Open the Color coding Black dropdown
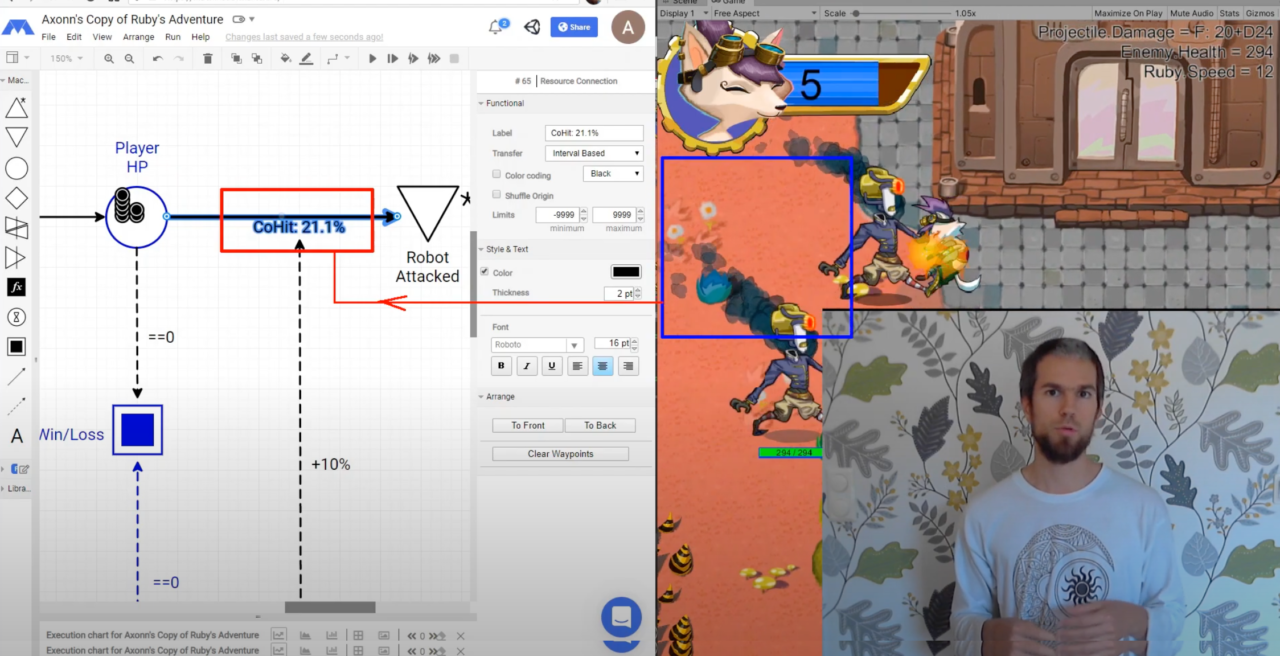Screen dimensions: 1280x656 coord(613,174)
